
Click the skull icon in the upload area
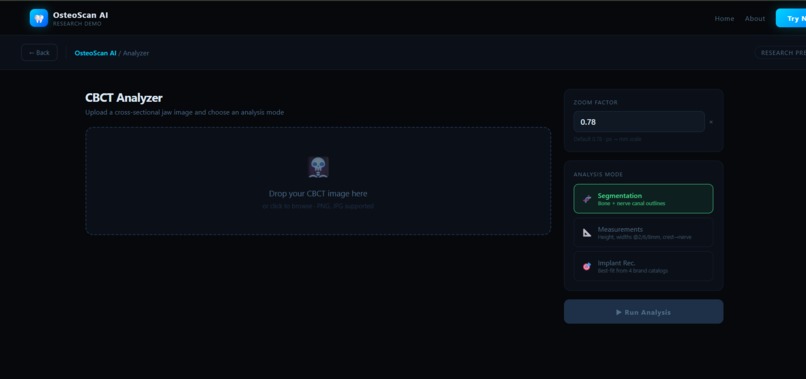pyautogui.click(x=318, y=167)
